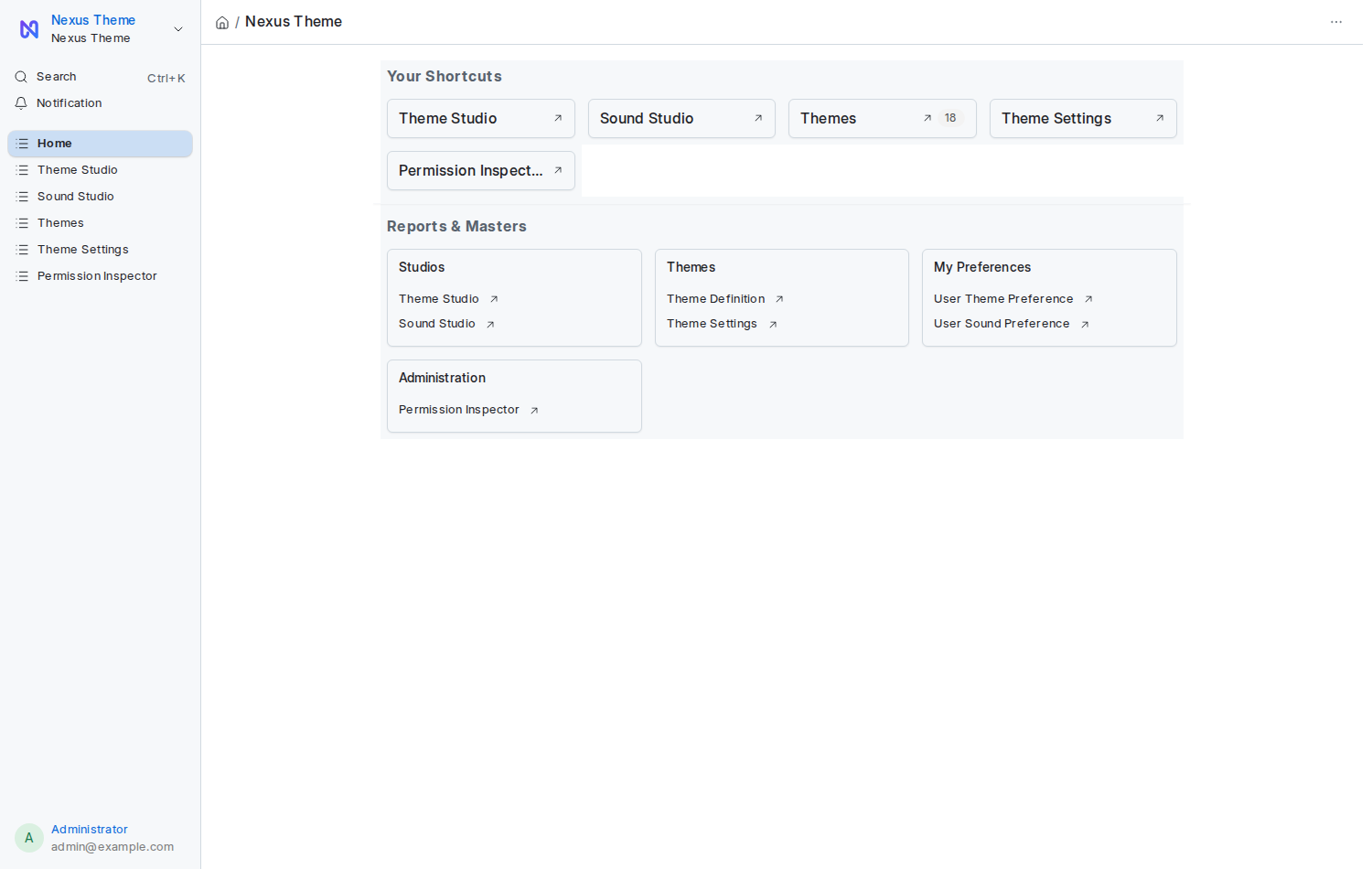Viewport: 1372px width, 869px height.
Task: Click the My Preferences card heading
Action: (982, 267)
